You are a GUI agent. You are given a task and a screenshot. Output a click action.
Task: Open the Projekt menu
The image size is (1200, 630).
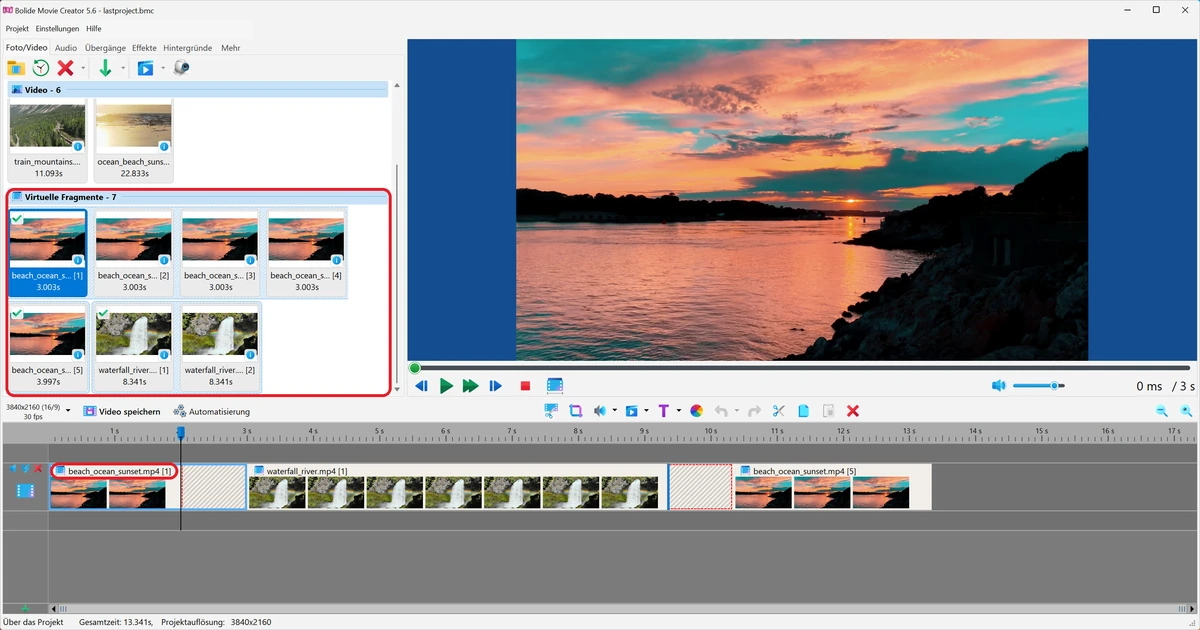coord(17,28)
